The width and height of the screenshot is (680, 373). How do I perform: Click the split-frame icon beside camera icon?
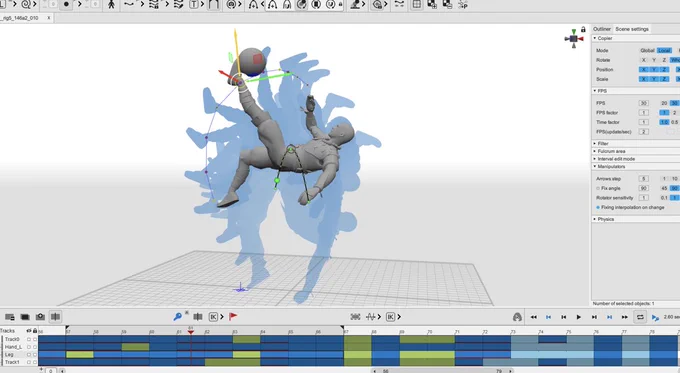(x=56, y=317)
